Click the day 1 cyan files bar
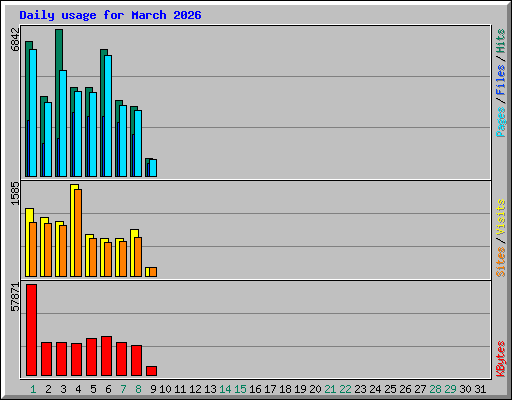This screenshot has height=400, width=512. point(33,113)
